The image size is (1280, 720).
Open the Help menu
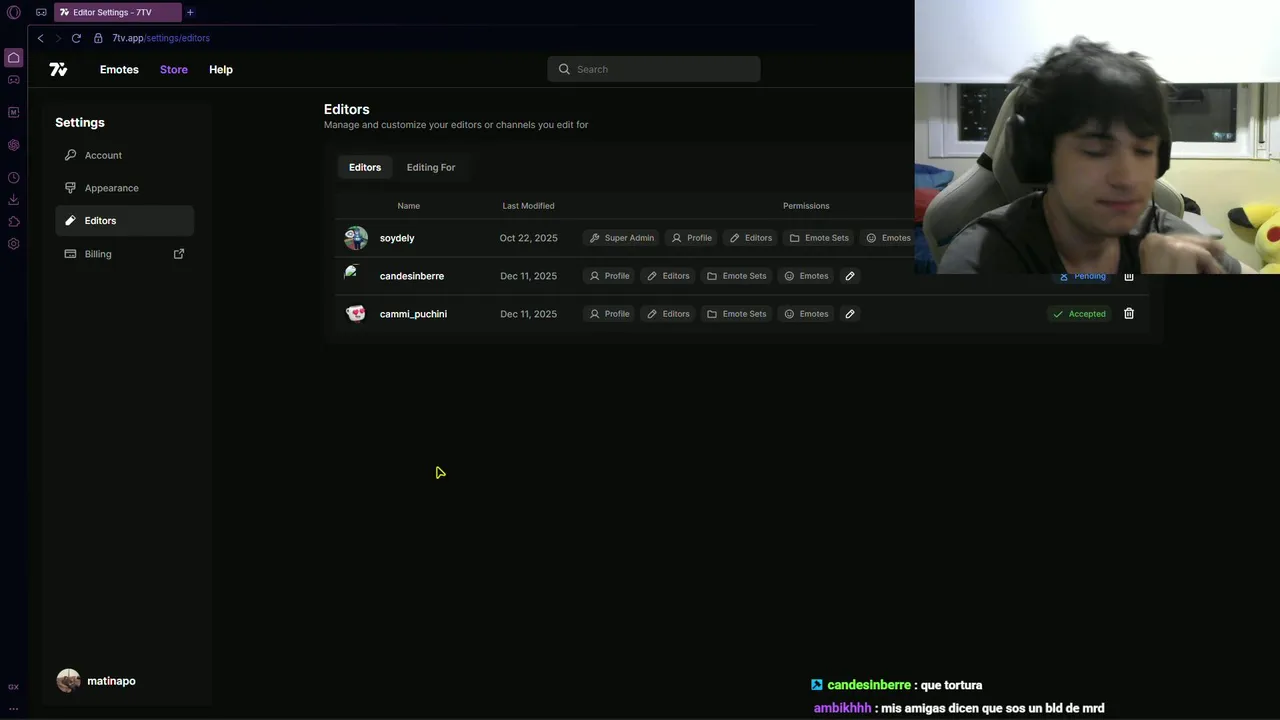(221, 69)
